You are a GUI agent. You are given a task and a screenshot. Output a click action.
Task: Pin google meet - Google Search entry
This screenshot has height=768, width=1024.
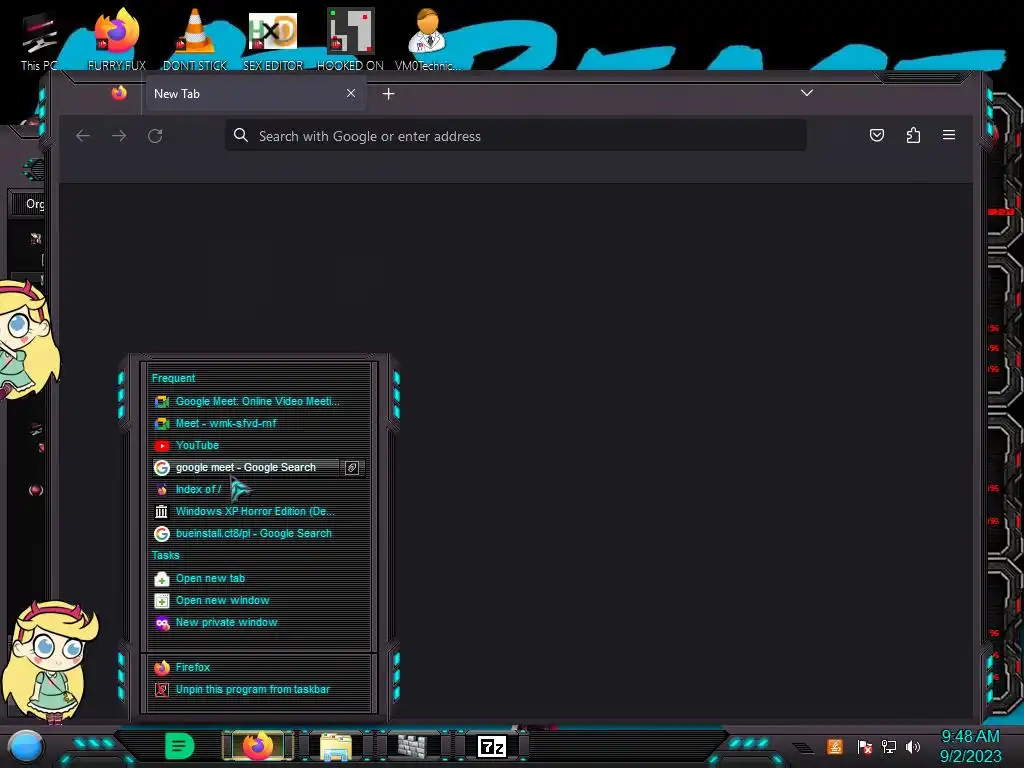point(351,468)
